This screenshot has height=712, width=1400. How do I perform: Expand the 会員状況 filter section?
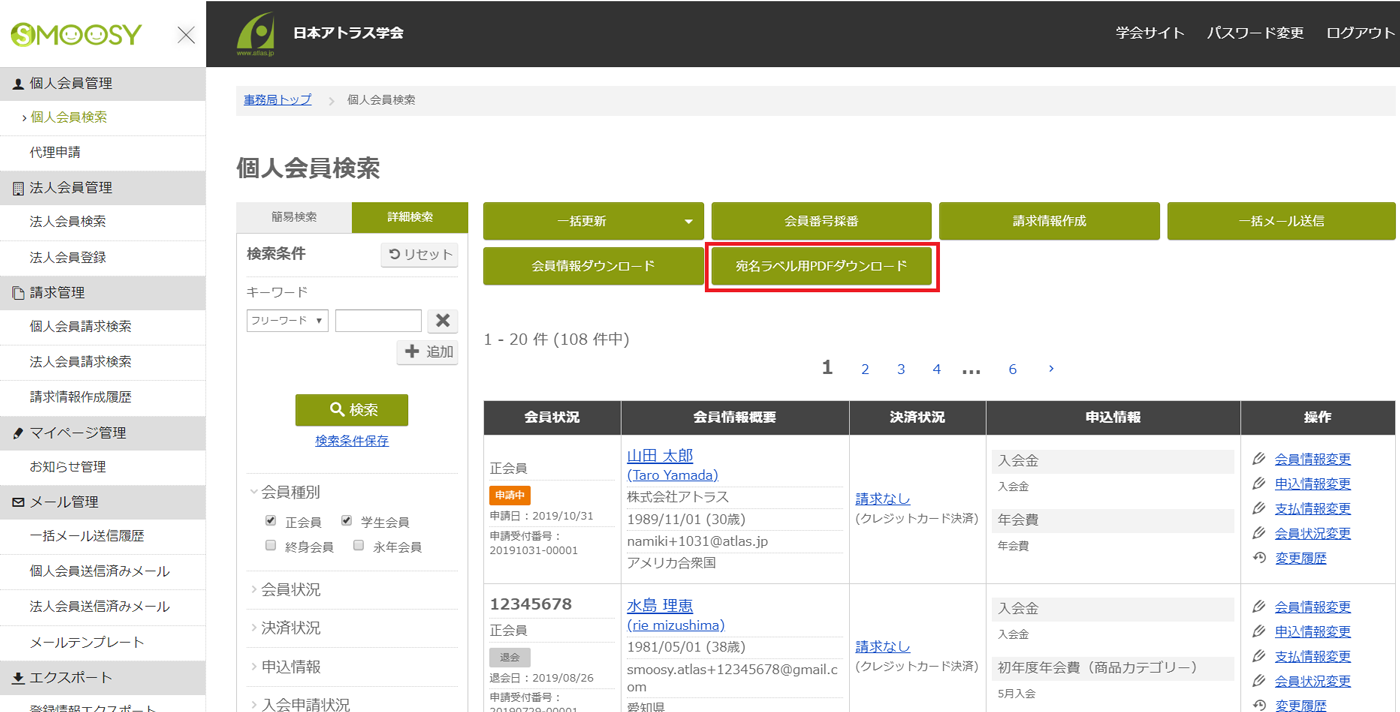pos(290,590)
